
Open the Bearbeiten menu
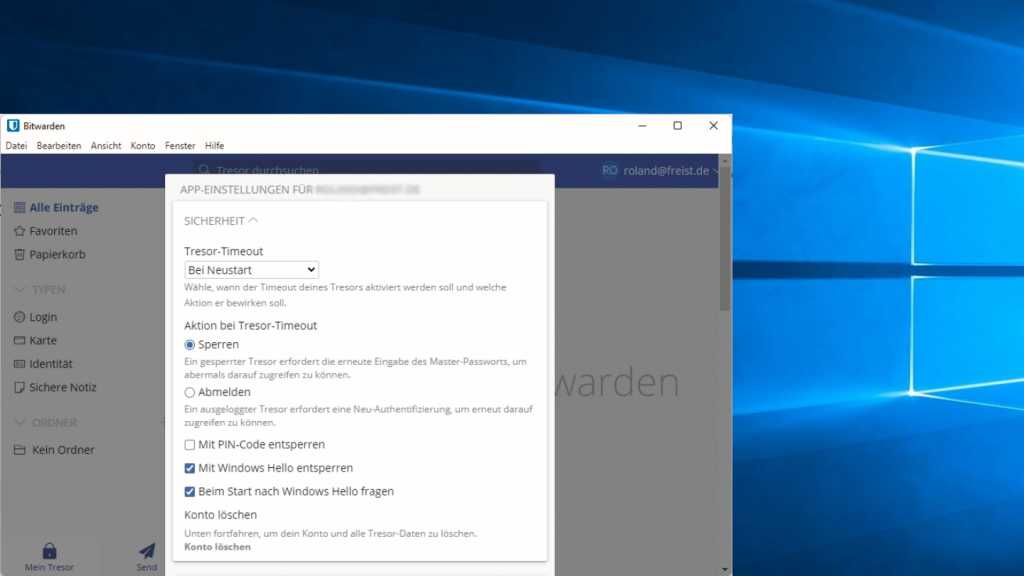coord(59,146)
